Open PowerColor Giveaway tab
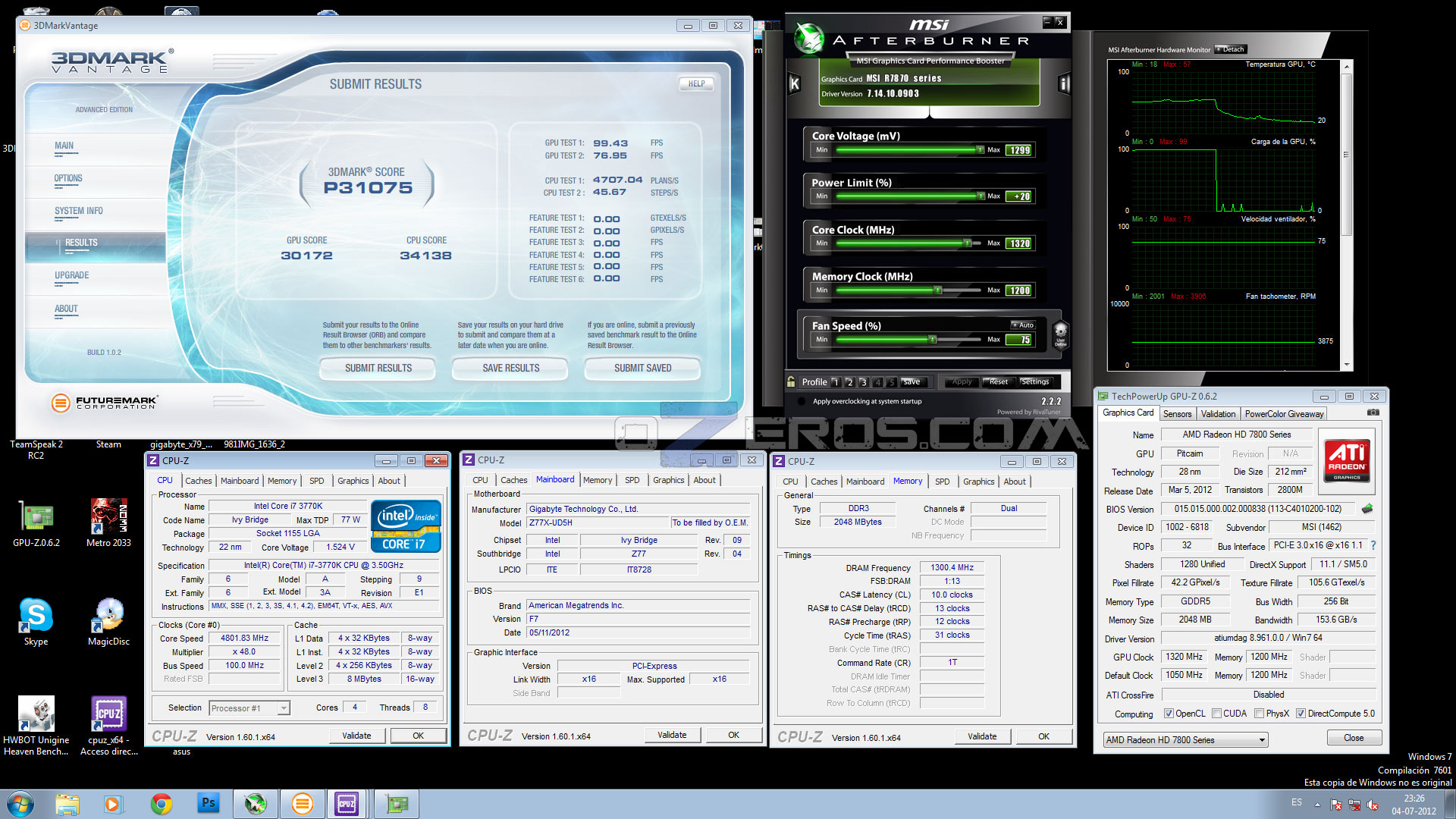Viewport: 1456px width, 819px height. point(1284,414)
